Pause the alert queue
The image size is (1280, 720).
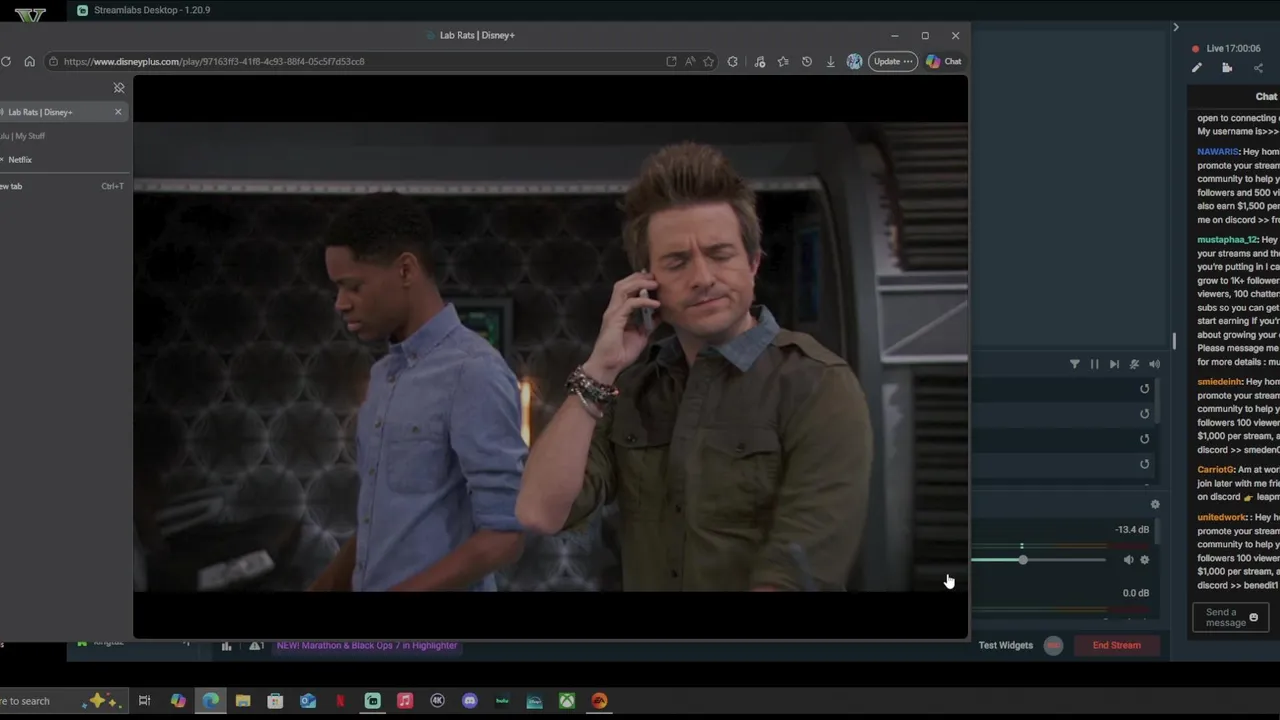point(1094,364)
